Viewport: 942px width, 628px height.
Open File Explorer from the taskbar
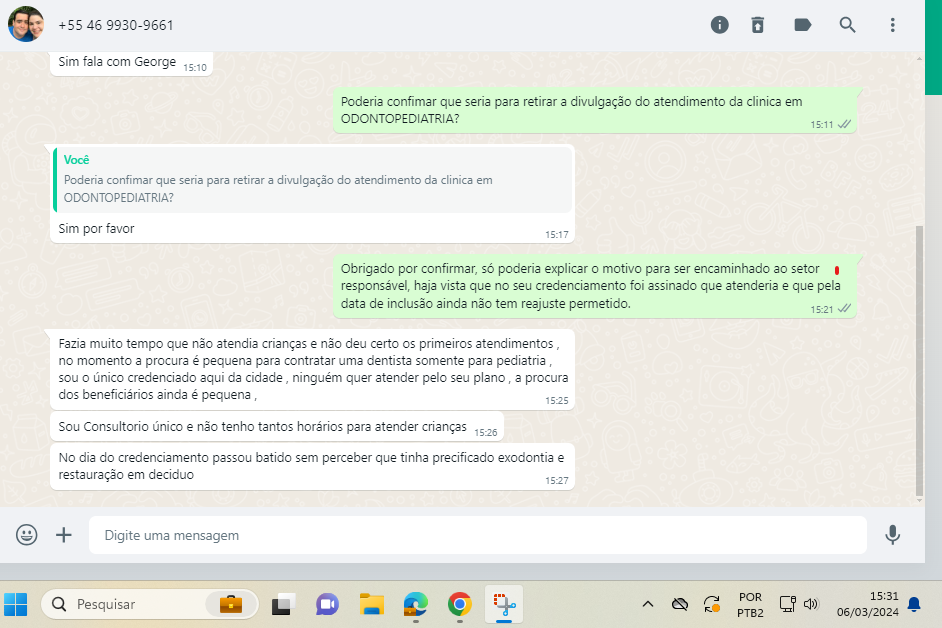372,604
